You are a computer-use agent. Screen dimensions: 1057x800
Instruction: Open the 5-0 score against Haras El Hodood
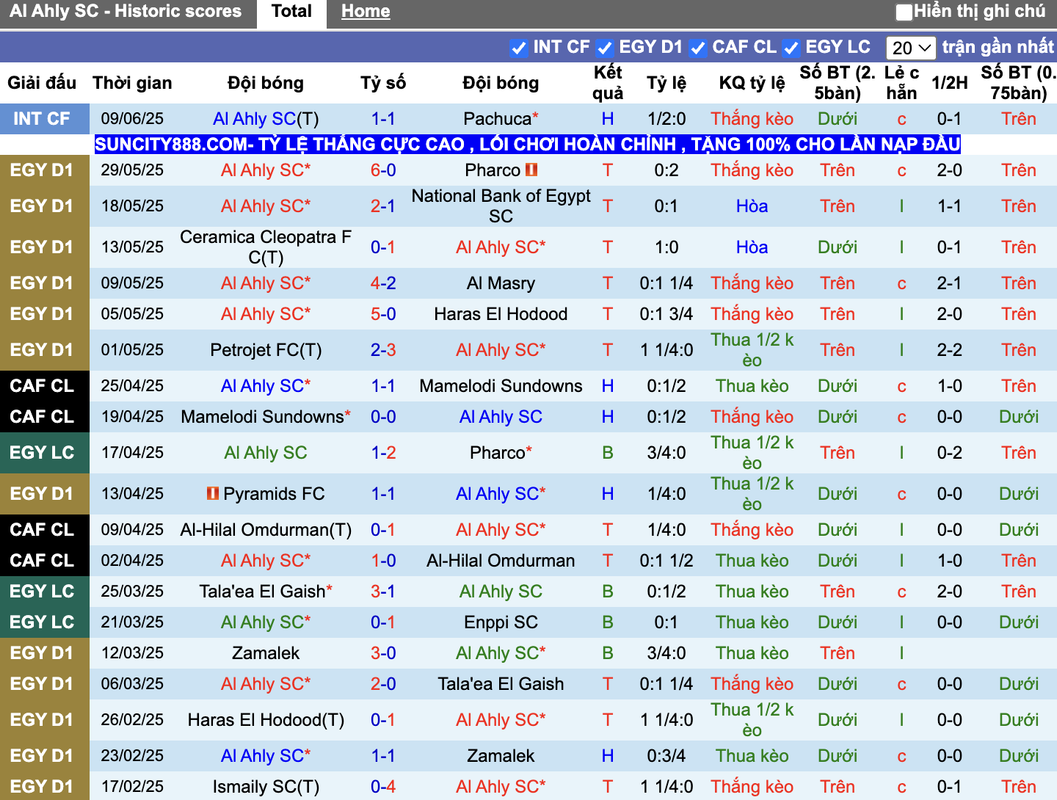click(383, 314)
